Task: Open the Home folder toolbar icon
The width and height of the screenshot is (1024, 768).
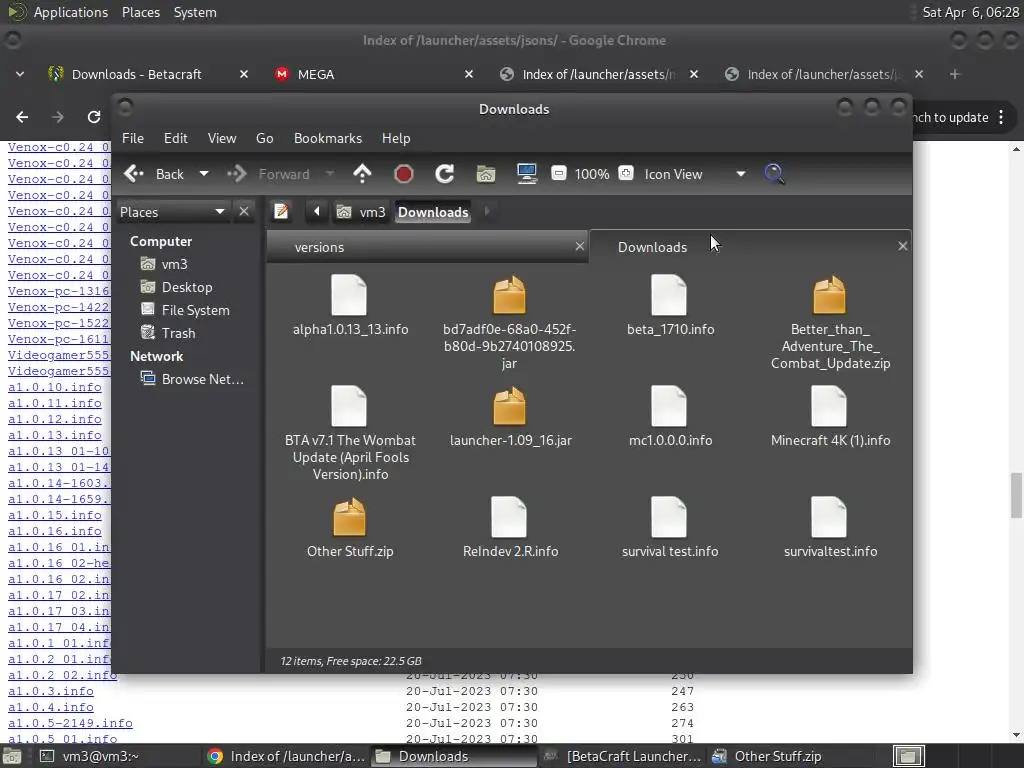Action: click(x=485, y=174)
